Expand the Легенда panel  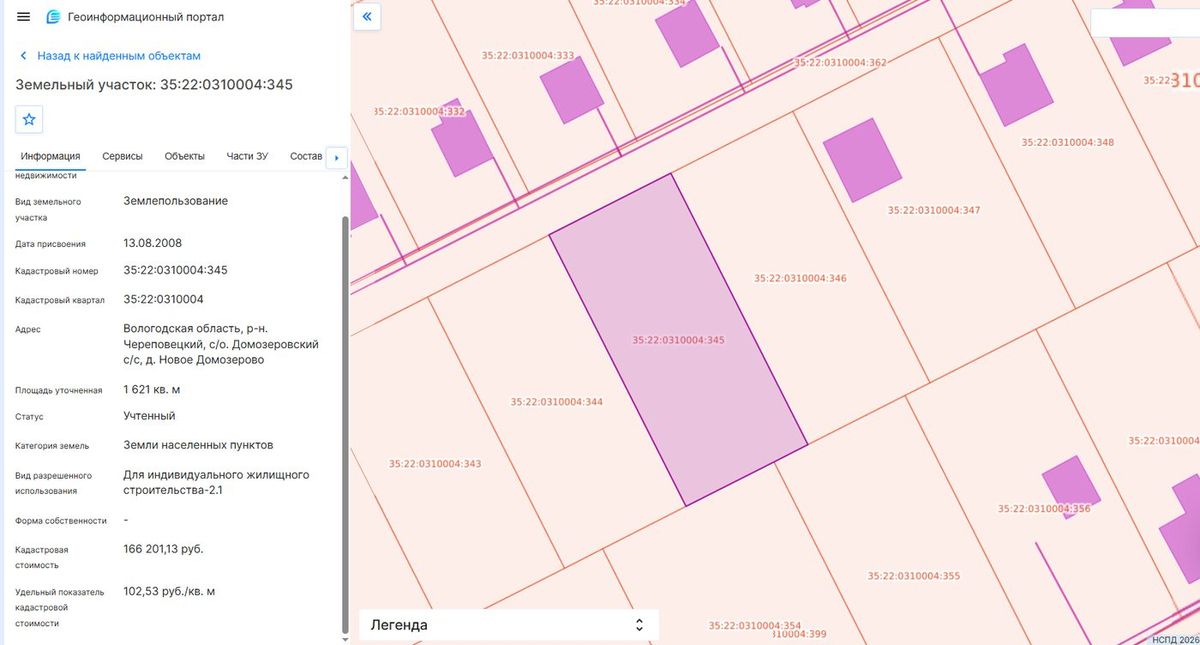coord(509,625)
